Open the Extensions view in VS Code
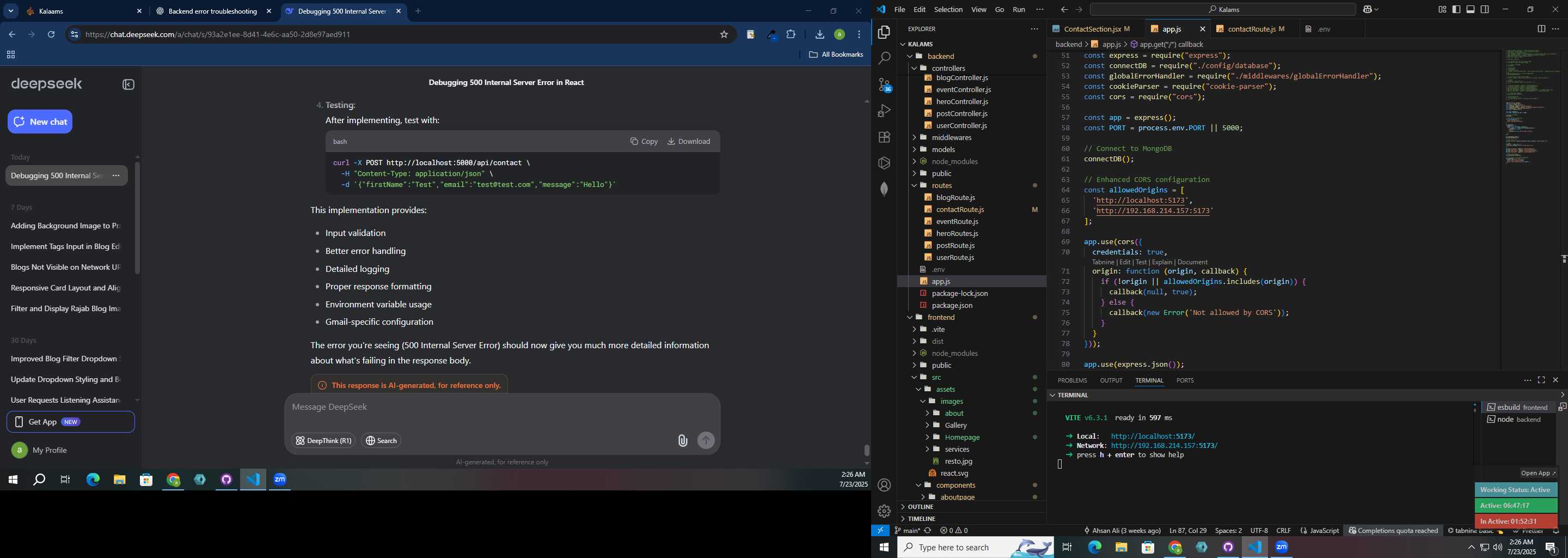1568x558 pixels. tap(884, 137)
